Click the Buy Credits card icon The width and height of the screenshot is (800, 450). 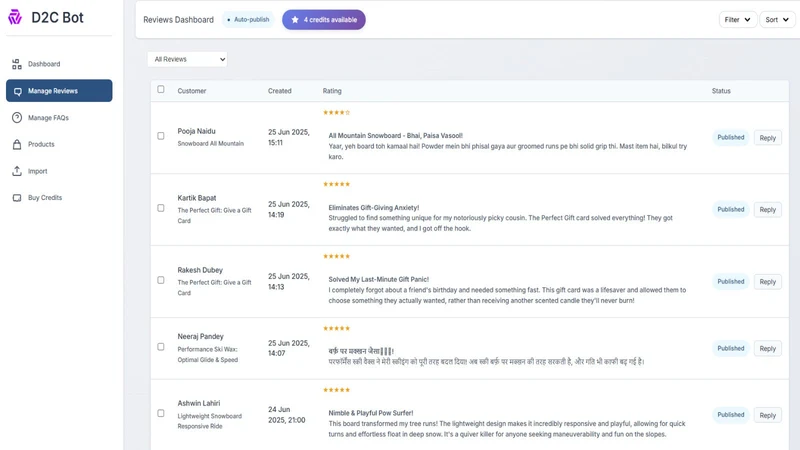click(17, 197)
